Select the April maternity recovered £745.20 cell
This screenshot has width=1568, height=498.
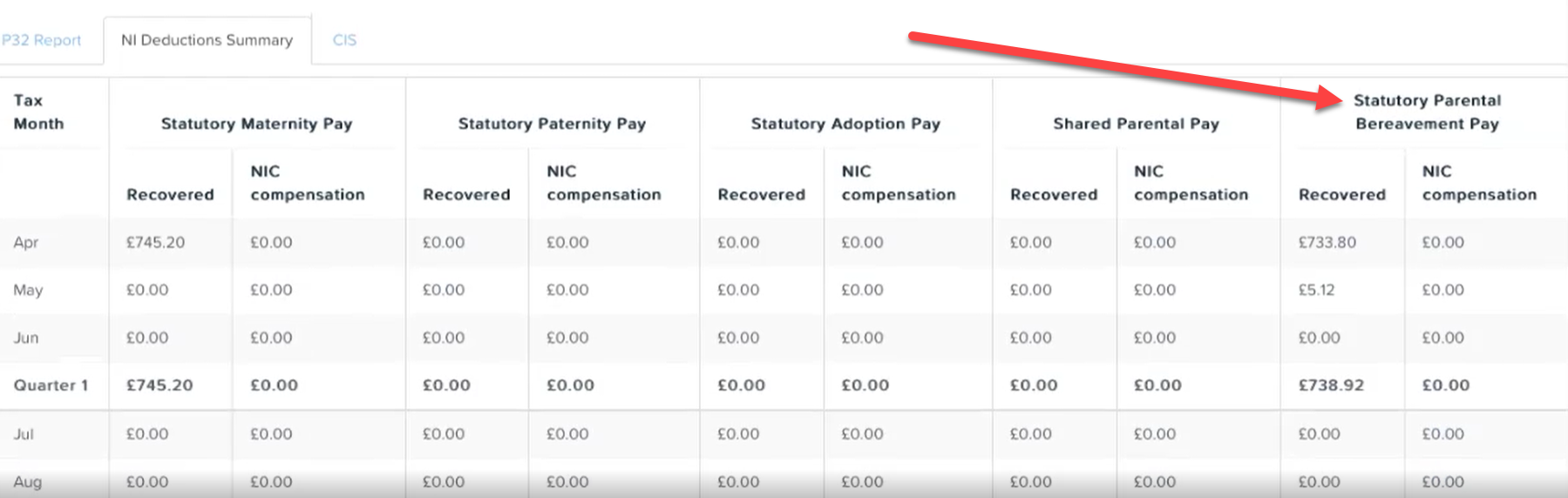click(x=156, y=242)
